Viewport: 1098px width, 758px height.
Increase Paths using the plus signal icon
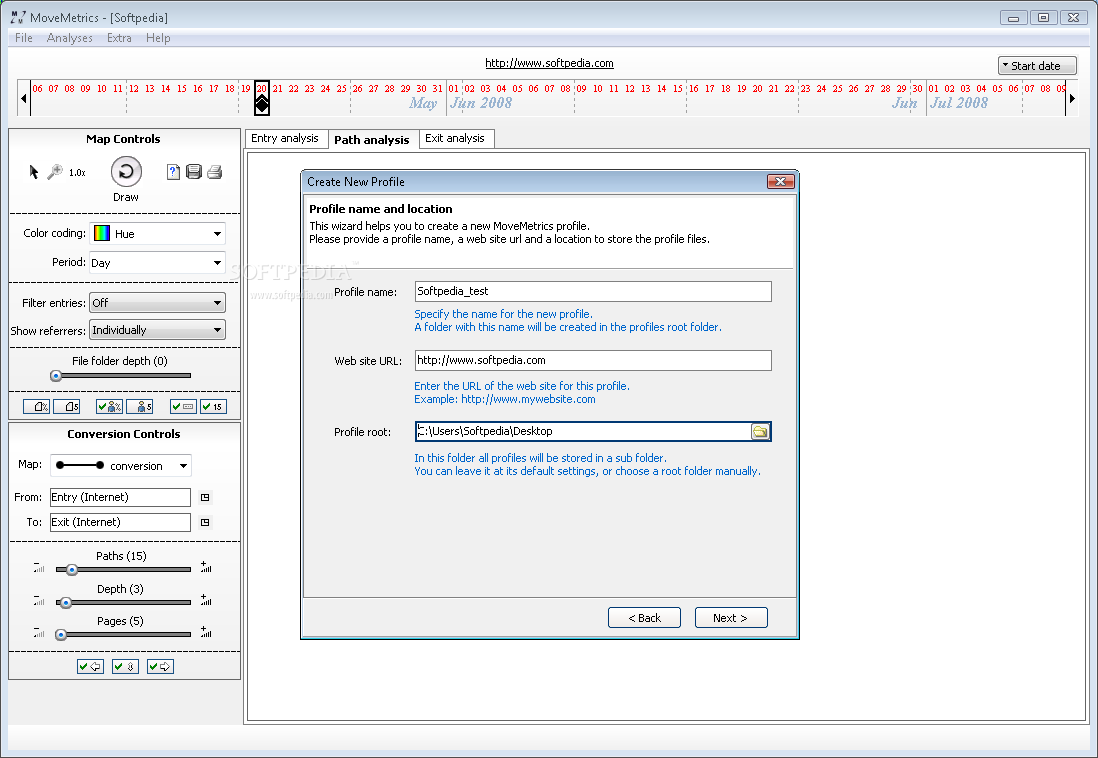click(206, 567)
